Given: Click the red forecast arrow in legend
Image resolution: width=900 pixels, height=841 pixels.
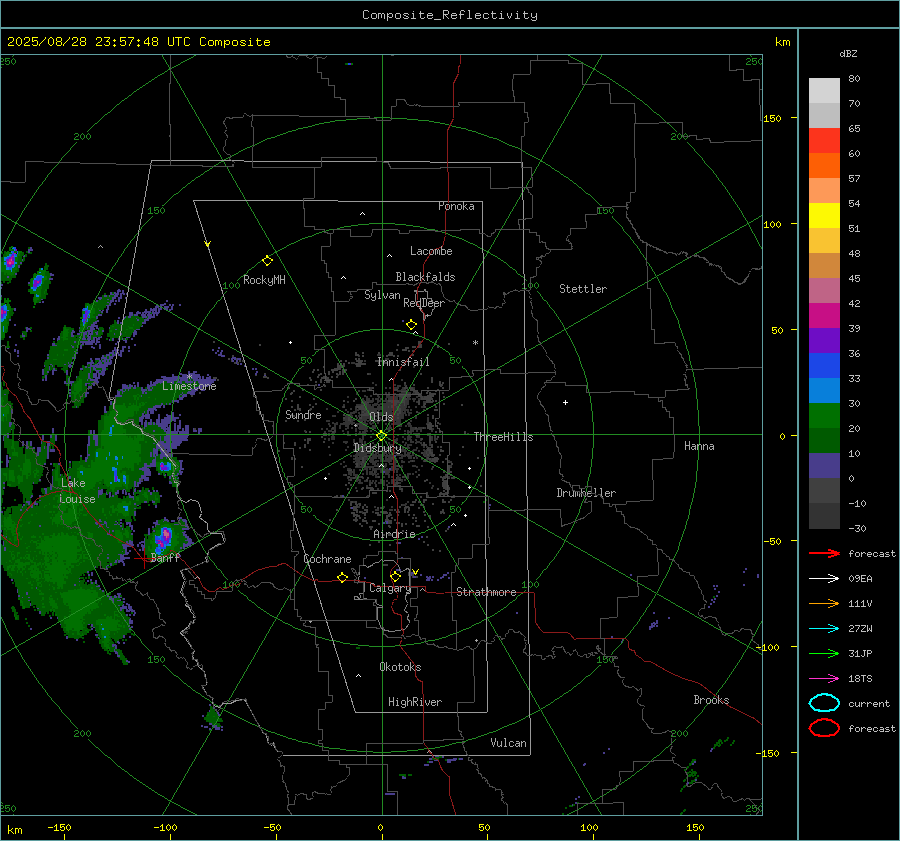Looking at the screenshot, I should click(x=824, y=553).
